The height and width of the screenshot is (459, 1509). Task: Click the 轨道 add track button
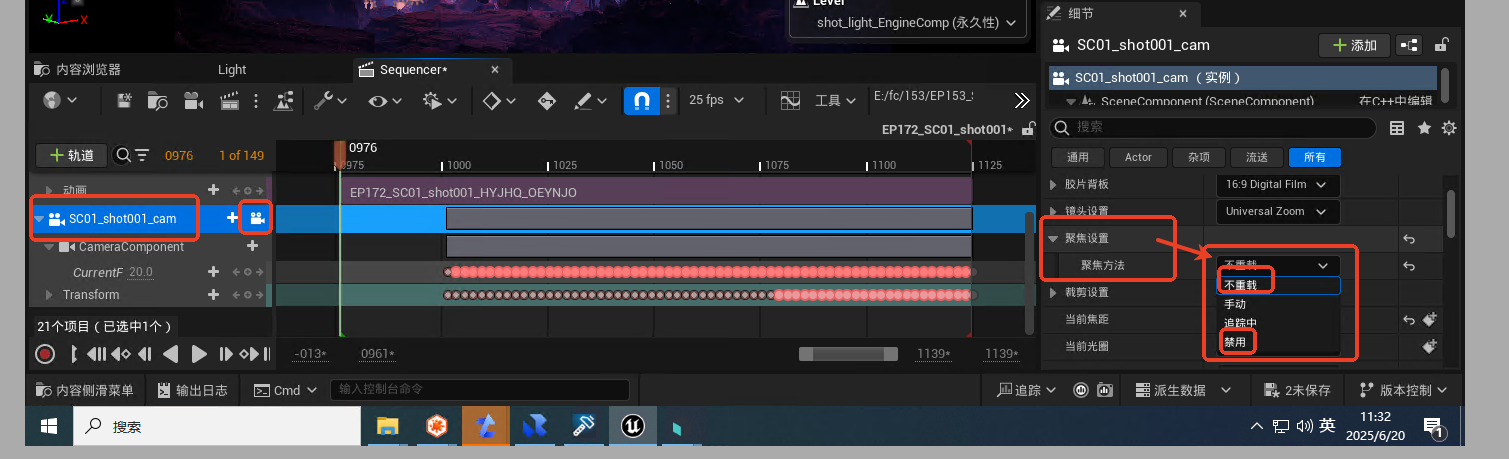click(71, 155)
